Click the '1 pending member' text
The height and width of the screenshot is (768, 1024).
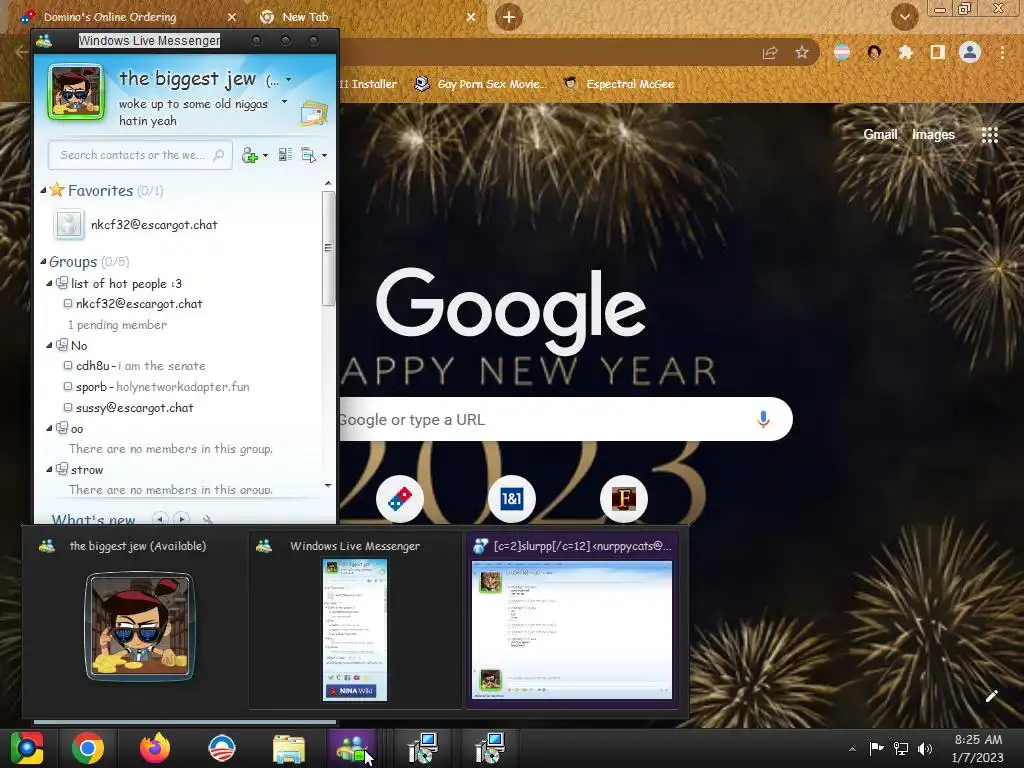tap(118, 325)
